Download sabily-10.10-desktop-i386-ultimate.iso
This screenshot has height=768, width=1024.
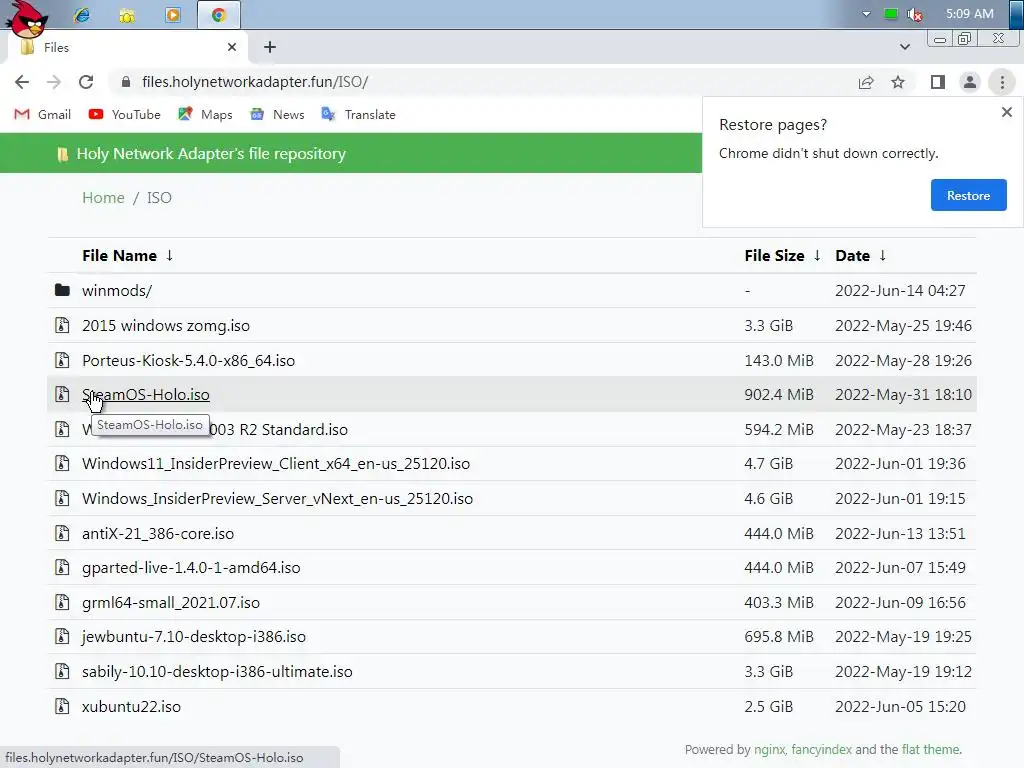click(x=217, y=671)
